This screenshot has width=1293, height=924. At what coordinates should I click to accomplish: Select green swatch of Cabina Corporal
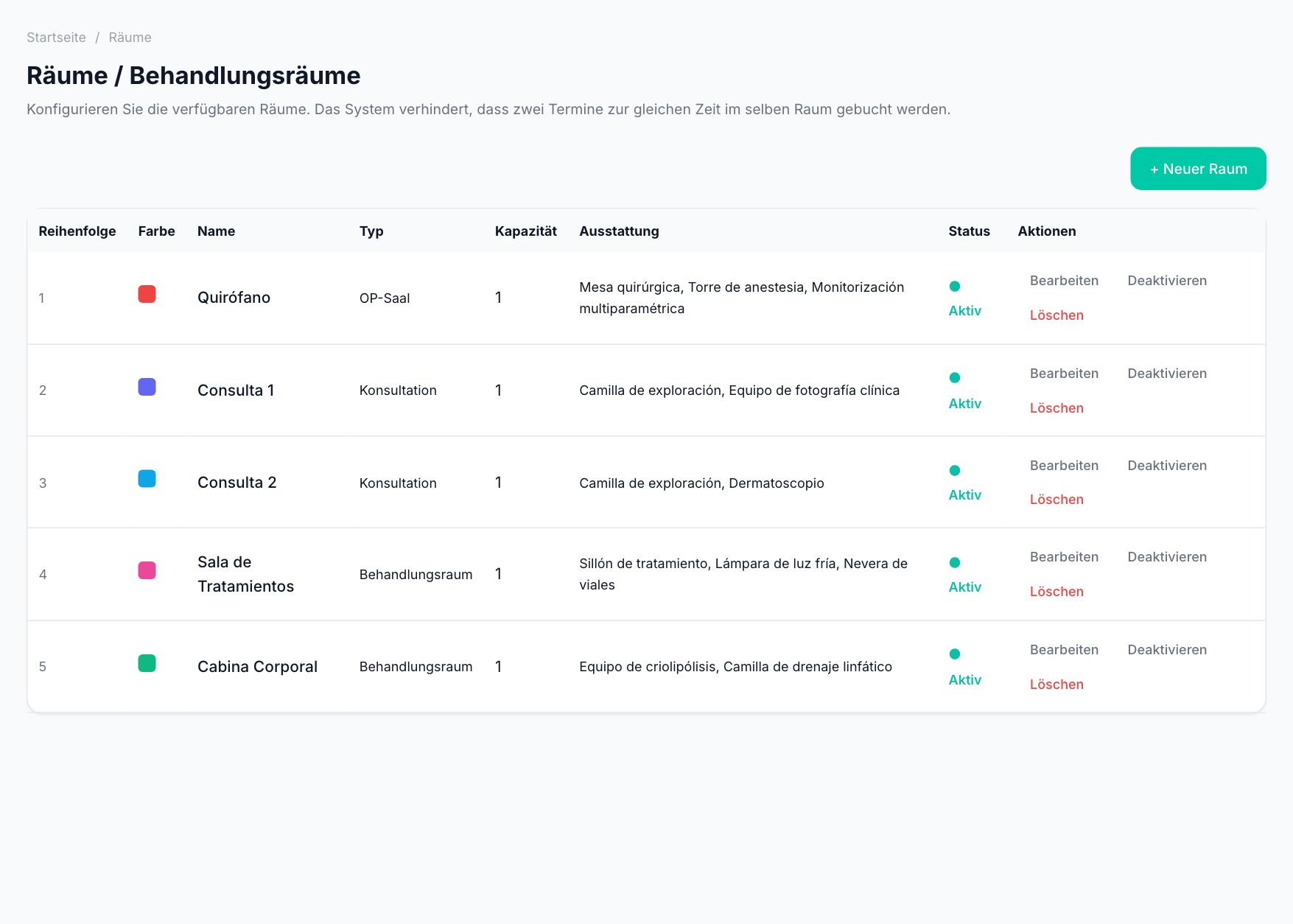tap(147, 663)
